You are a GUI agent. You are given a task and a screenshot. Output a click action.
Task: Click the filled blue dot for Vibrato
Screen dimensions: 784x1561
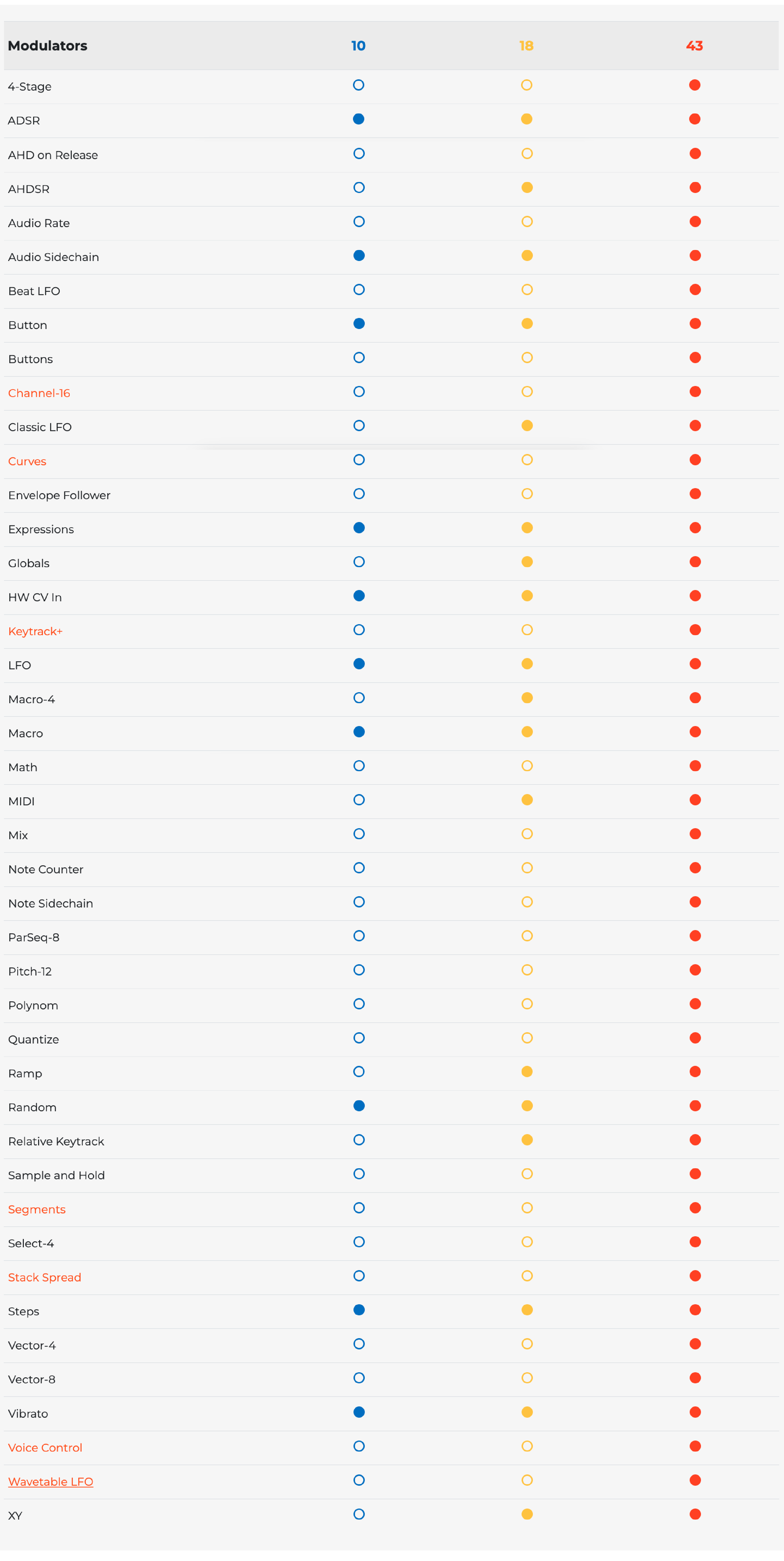point(359,1412)
